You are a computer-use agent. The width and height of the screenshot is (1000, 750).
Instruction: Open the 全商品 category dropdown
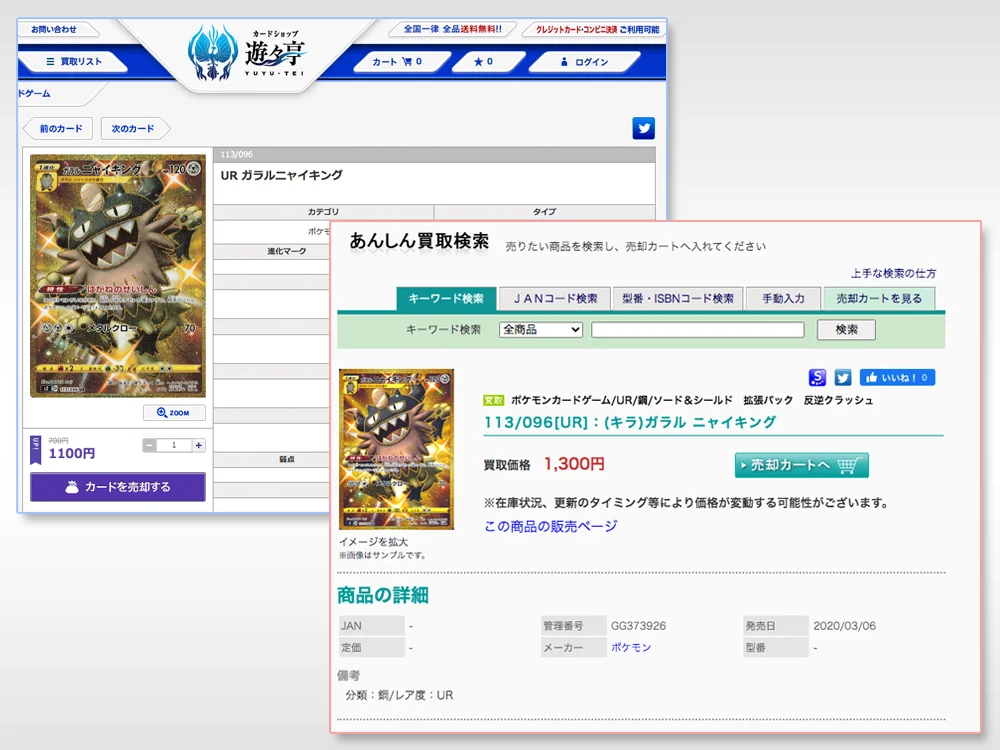pos(541,330)
